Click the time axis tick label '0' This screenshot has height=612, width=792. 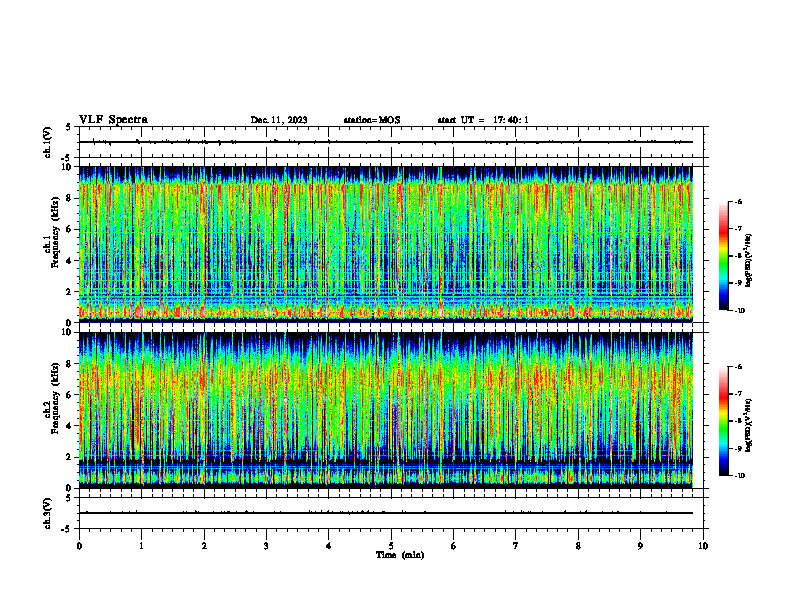(79, 546)
